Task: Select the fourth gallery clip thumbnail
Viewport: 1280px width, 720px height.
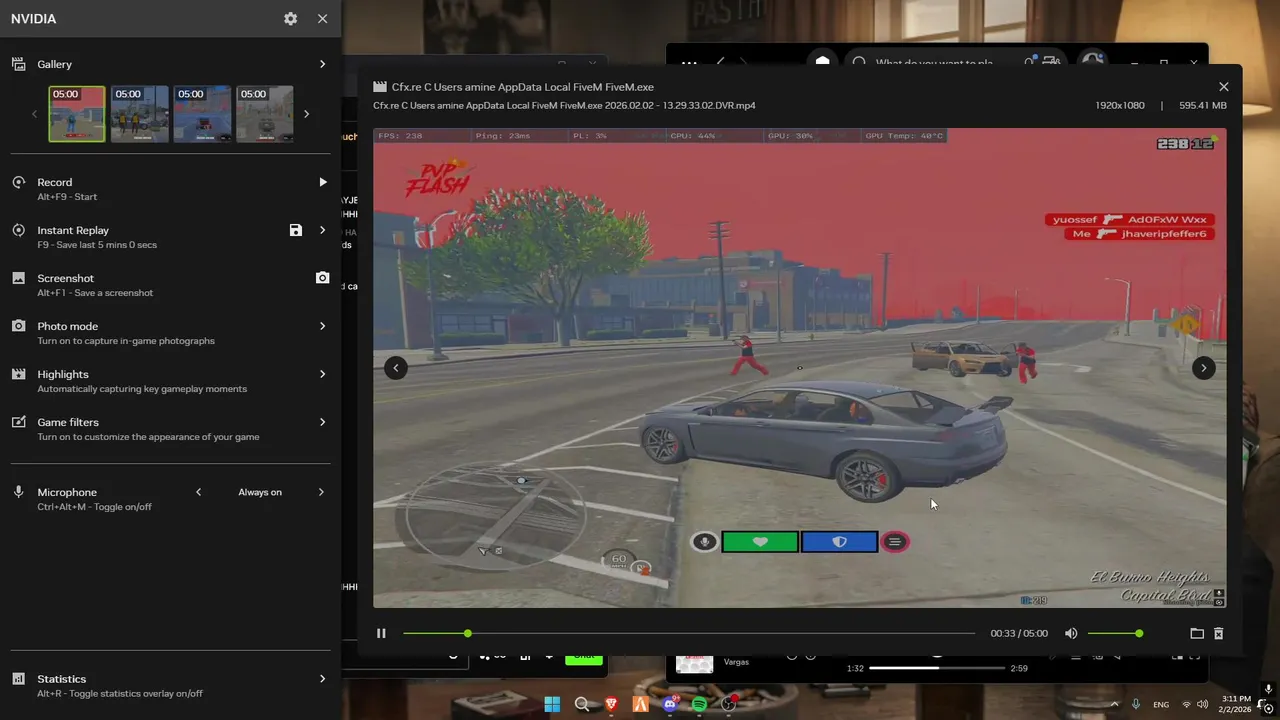Action: click(x=265, y=114)
